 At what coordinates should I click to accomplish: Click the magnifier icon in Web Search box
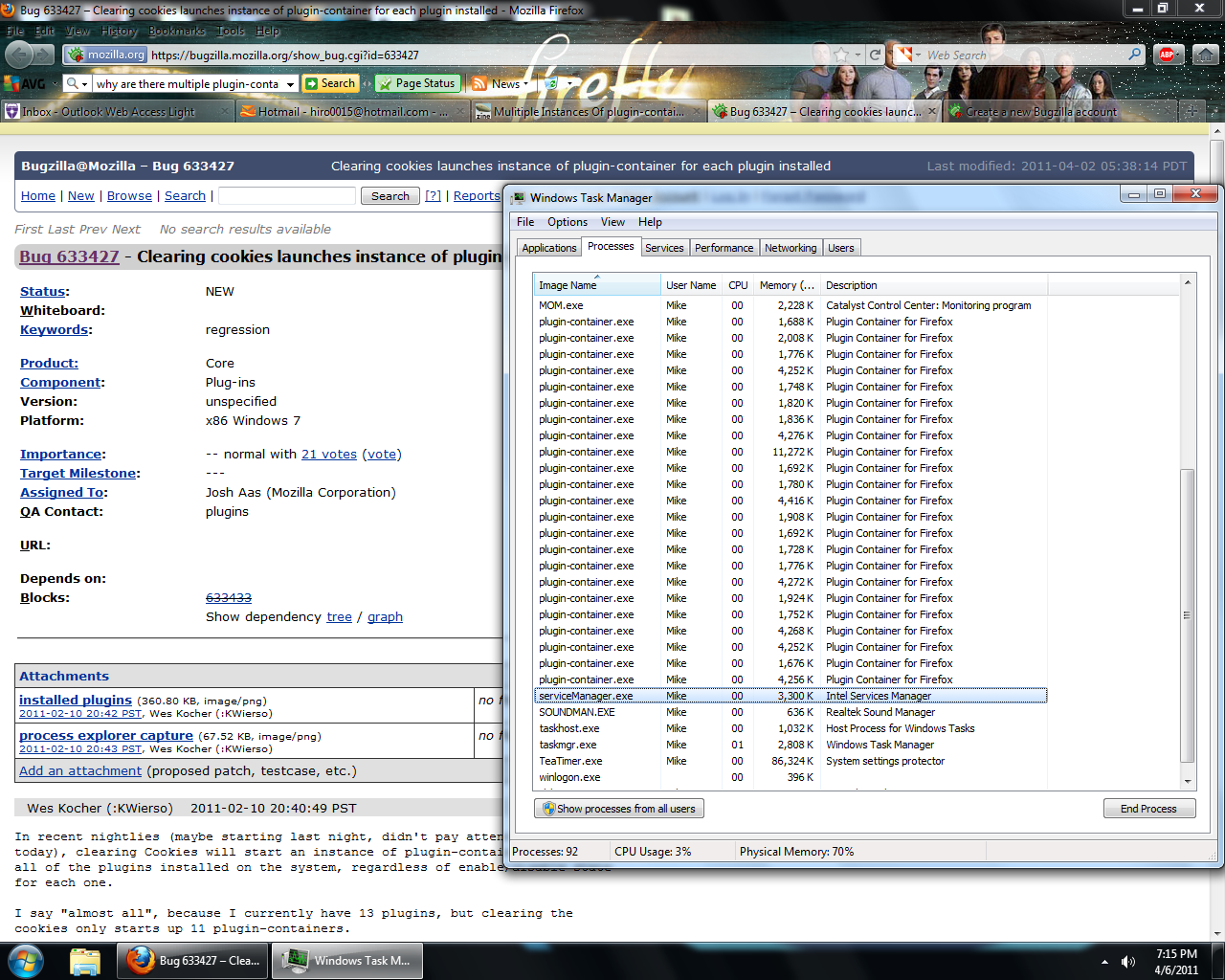coord(1135,55)
